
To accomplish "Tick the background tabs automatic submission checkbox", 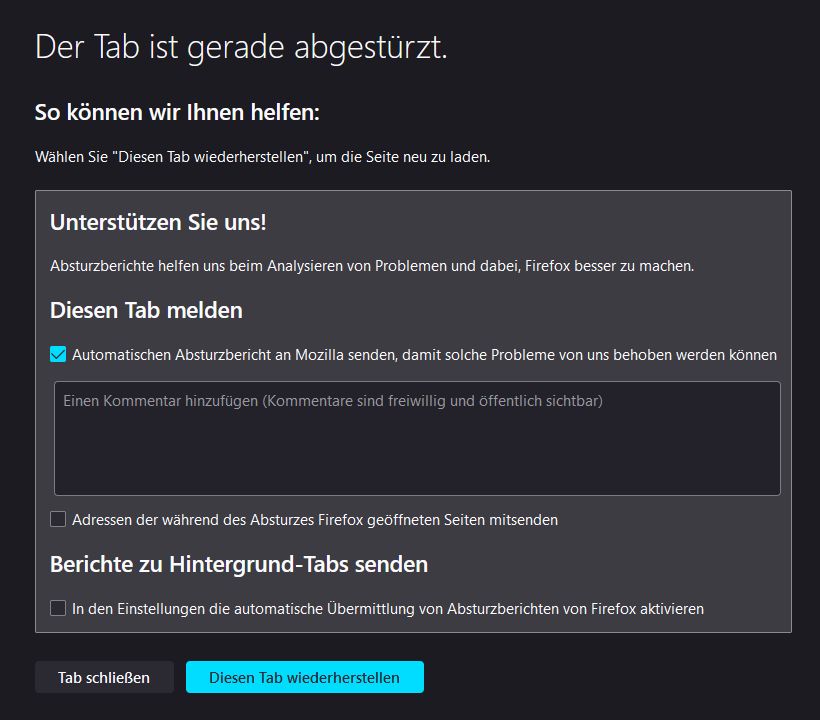I will [58, 607].
